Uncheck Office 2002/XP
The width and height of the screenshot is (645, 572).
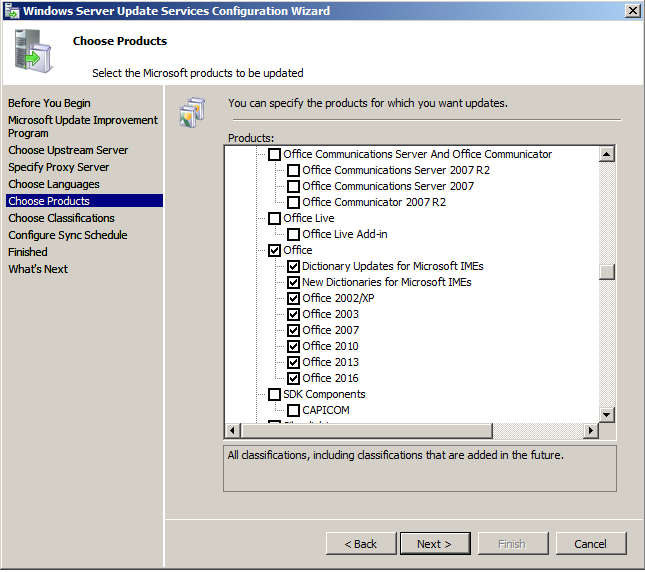293,299
